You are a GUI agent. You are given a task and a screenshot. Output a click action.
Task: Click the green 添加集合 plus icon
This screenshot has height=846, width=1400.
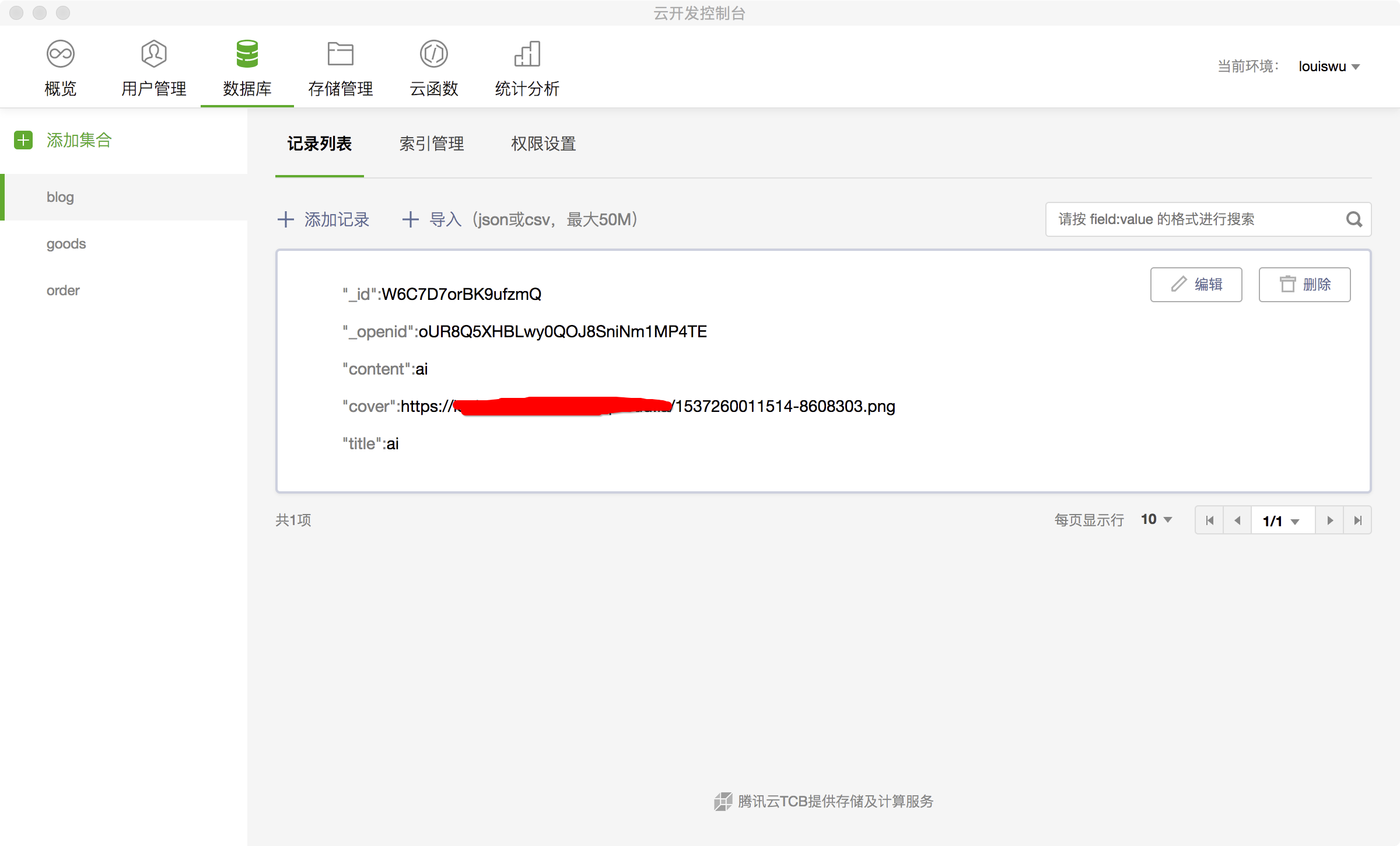click(23, 140)
